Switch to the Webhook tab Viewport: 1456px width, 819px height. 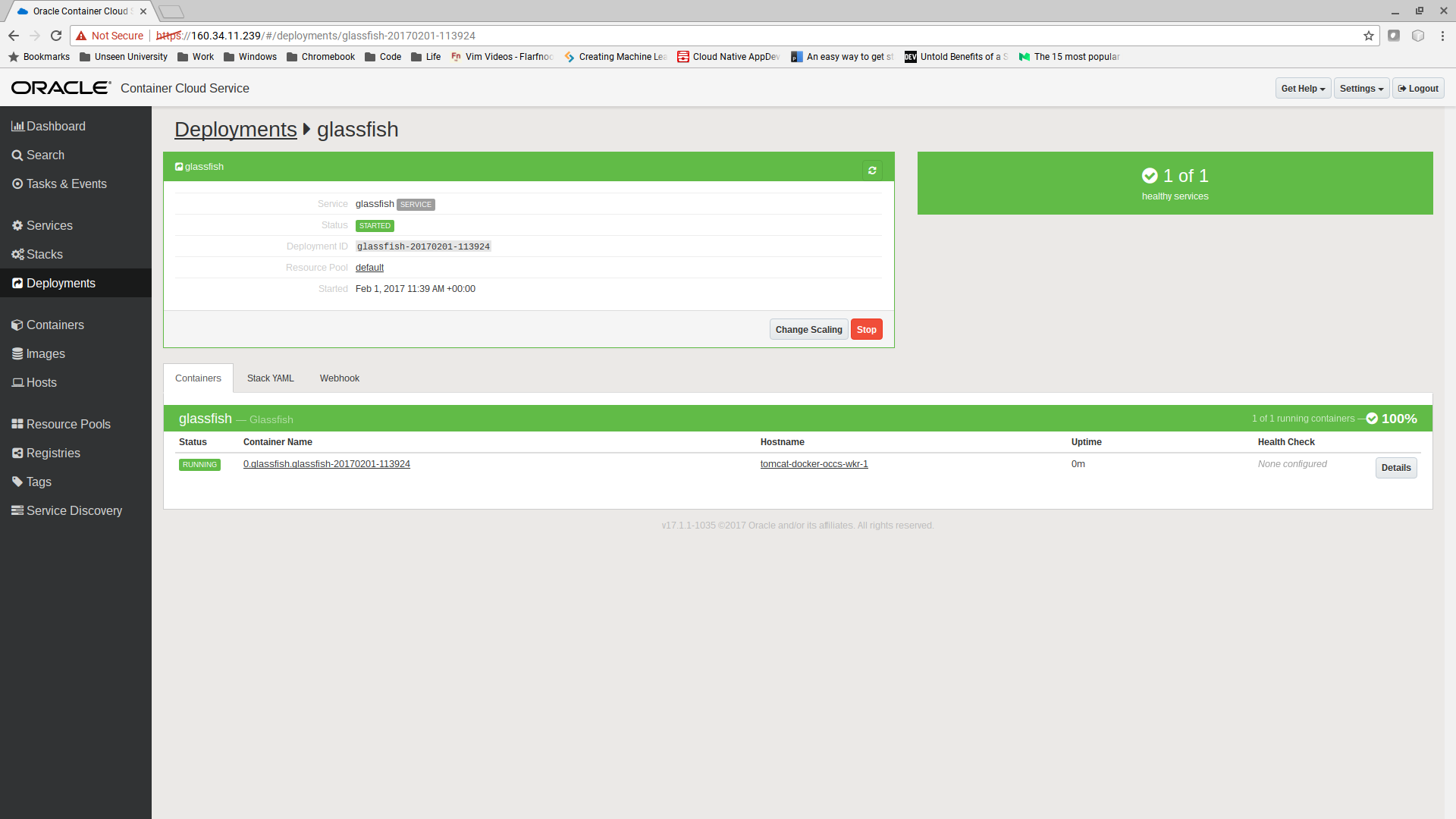click(340, 378)
